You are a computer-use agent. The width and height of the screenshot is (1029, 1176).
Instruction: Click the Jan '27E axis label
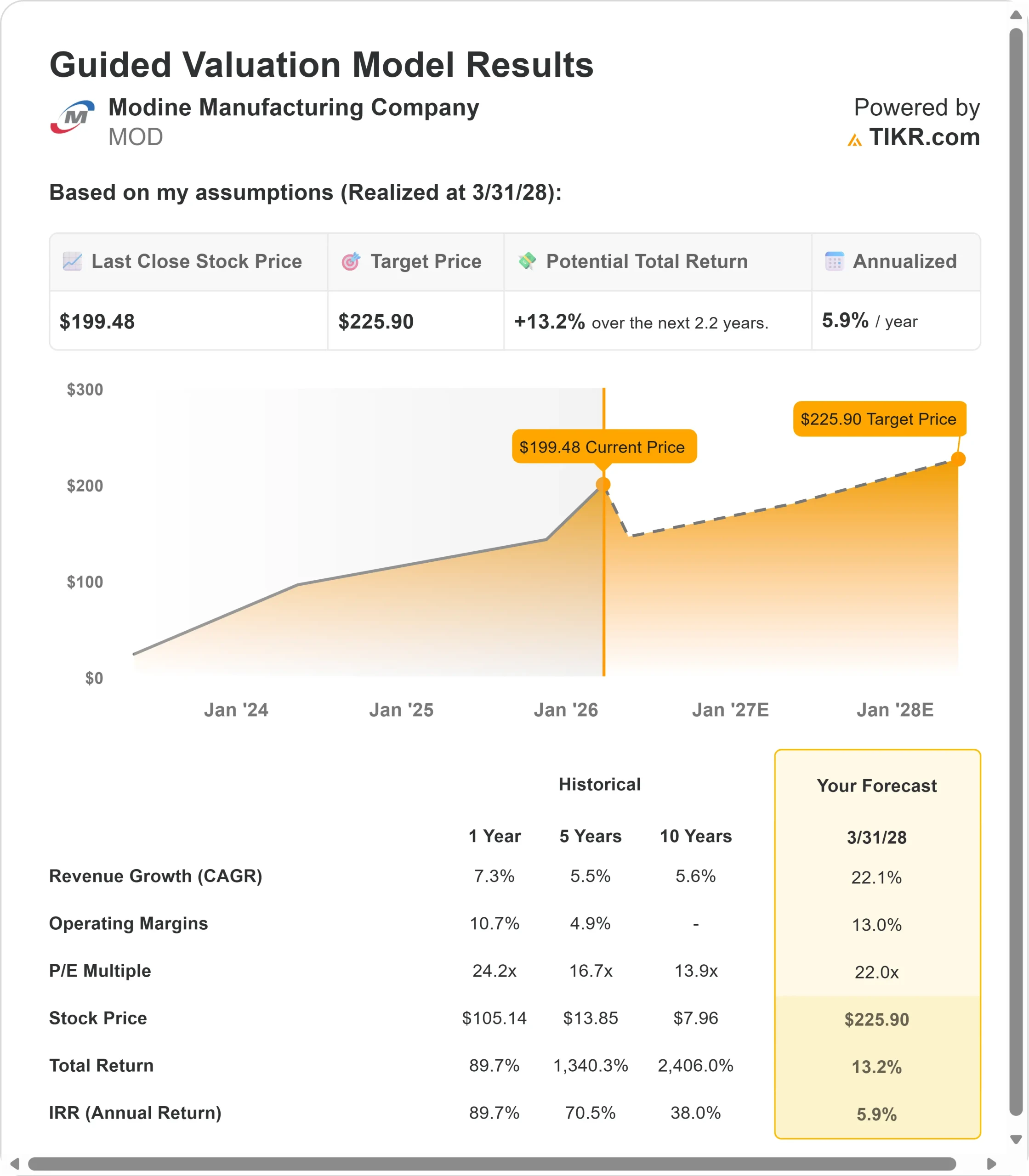pyautogui.click(x=730, y=710)
